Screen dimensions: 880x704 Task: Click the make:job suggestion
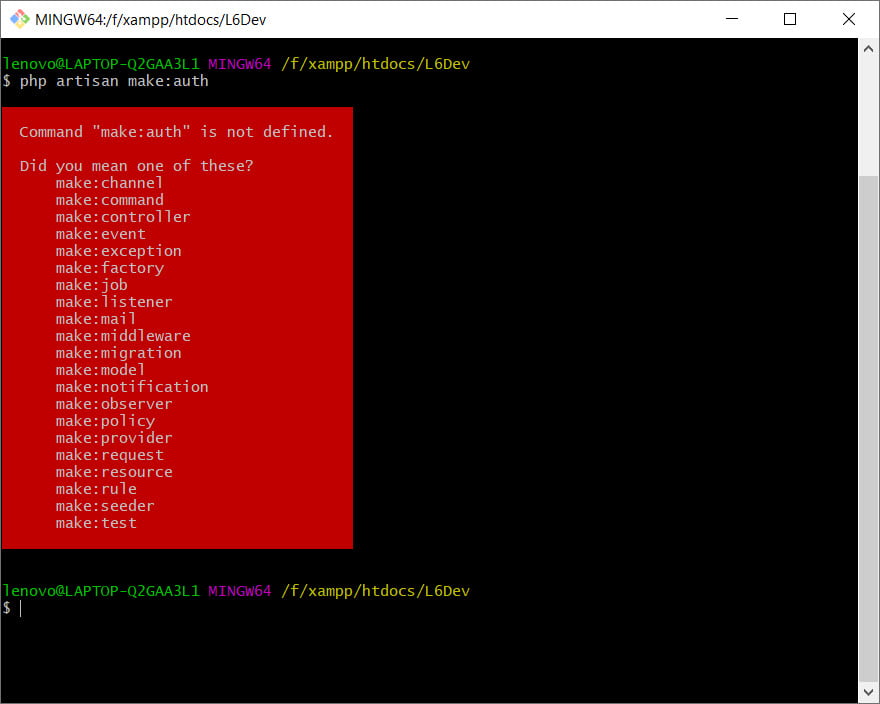91,285
